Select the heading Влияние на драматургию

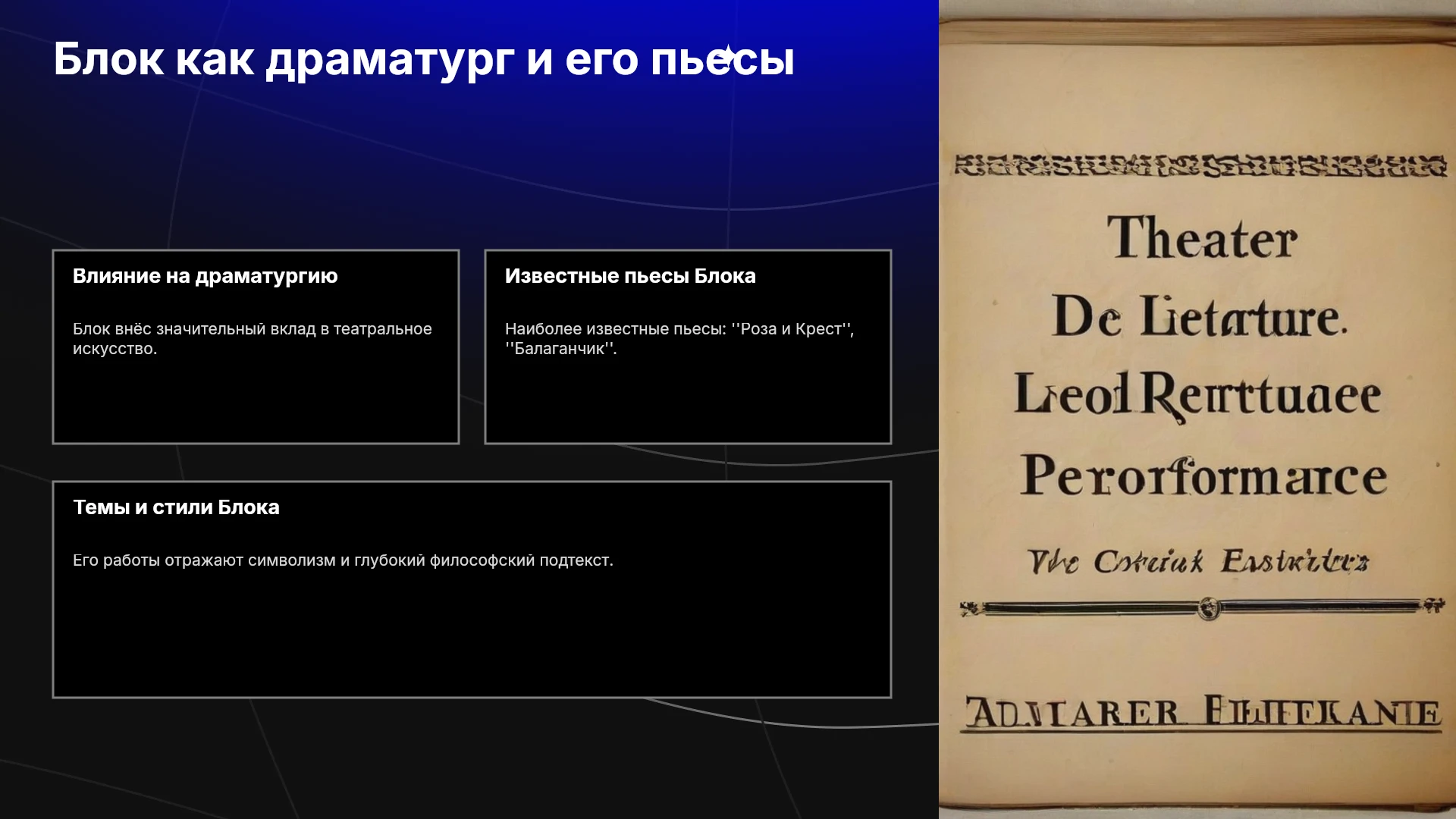click(x=206, y=276)
